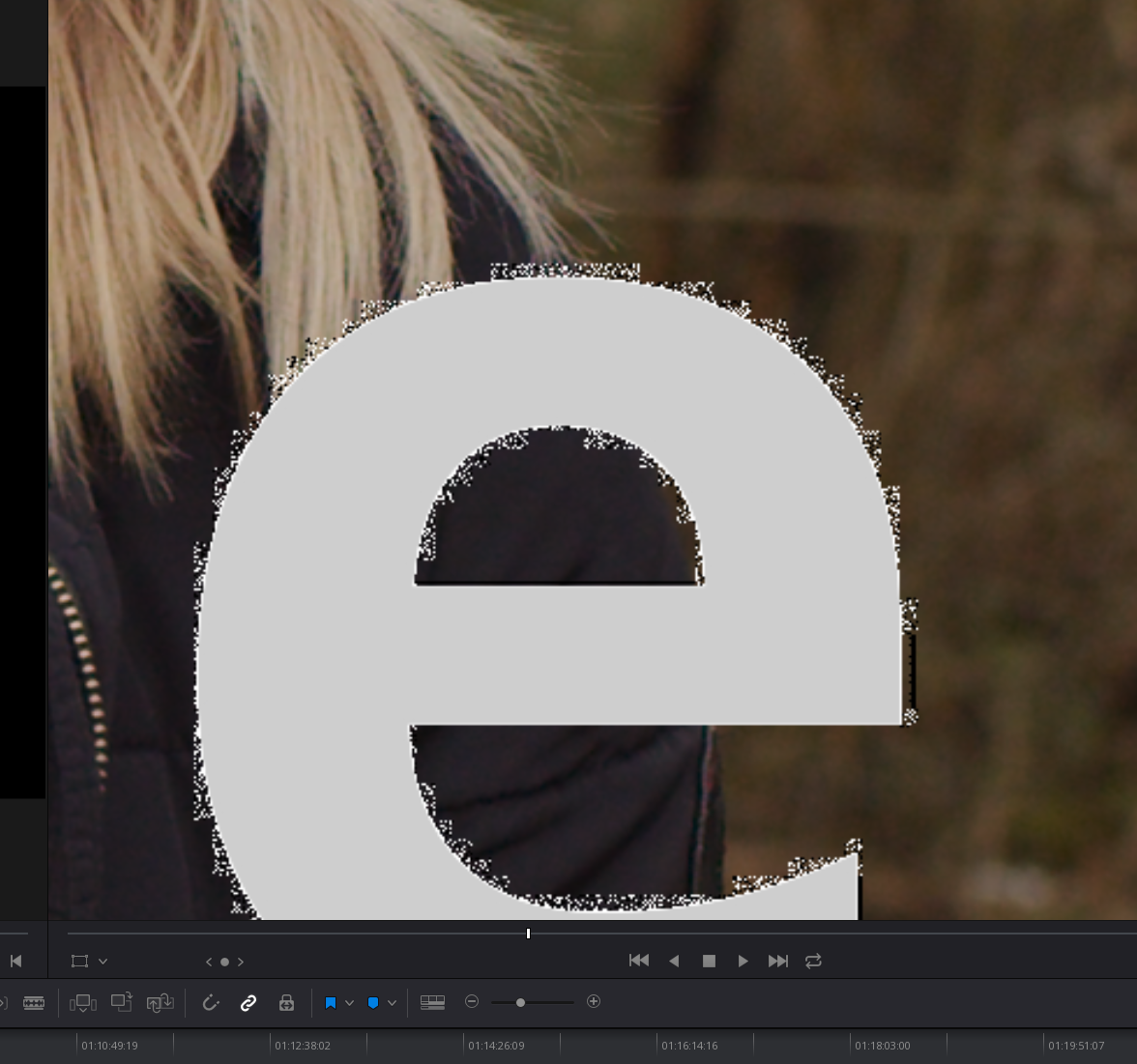Click timeline ruler at 01:12:38:02
The image size is (1137, 1064).
click(303, 1046)
